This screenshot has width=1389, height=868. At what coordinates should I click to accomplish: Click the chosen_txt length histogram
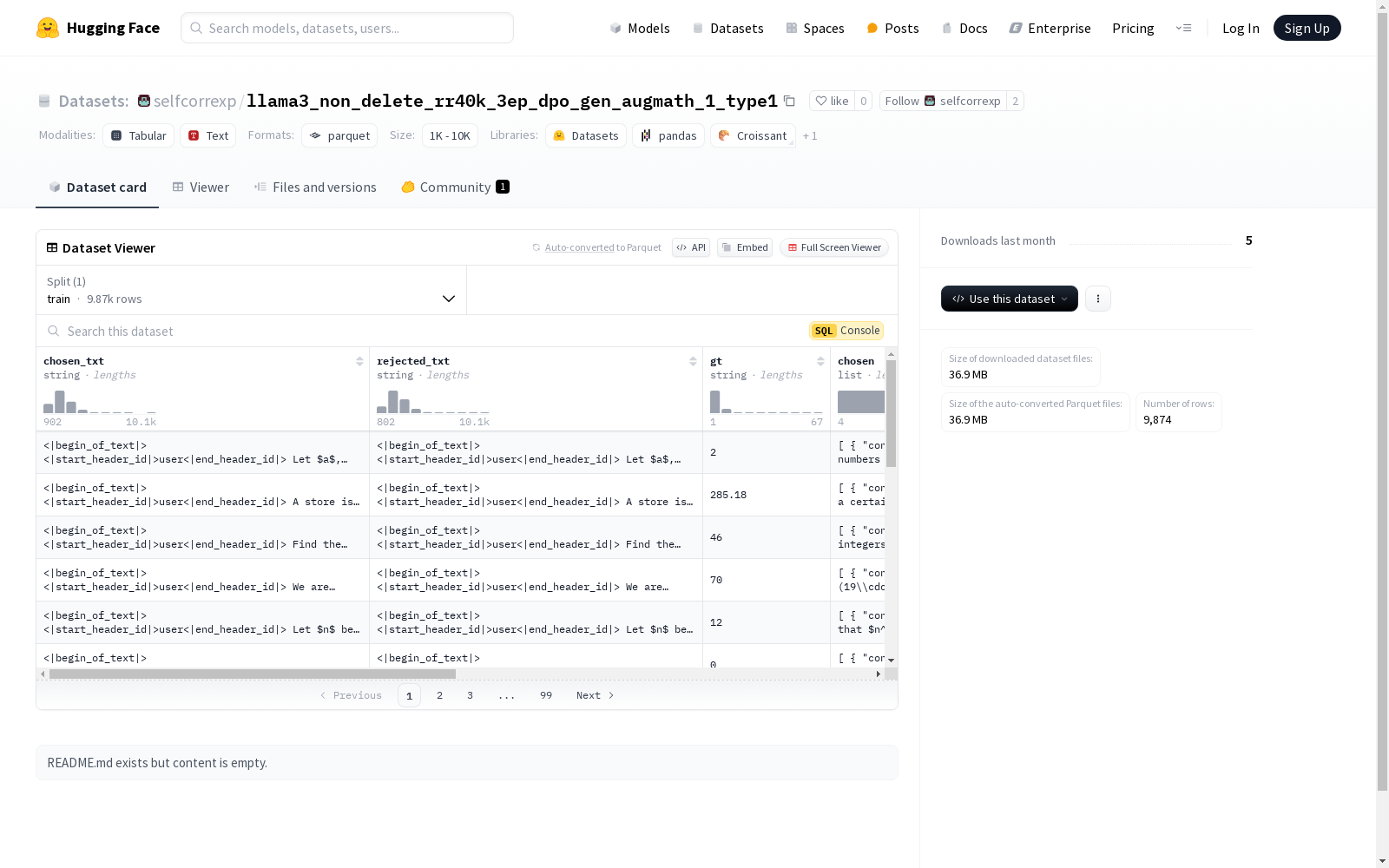(100, 402)
